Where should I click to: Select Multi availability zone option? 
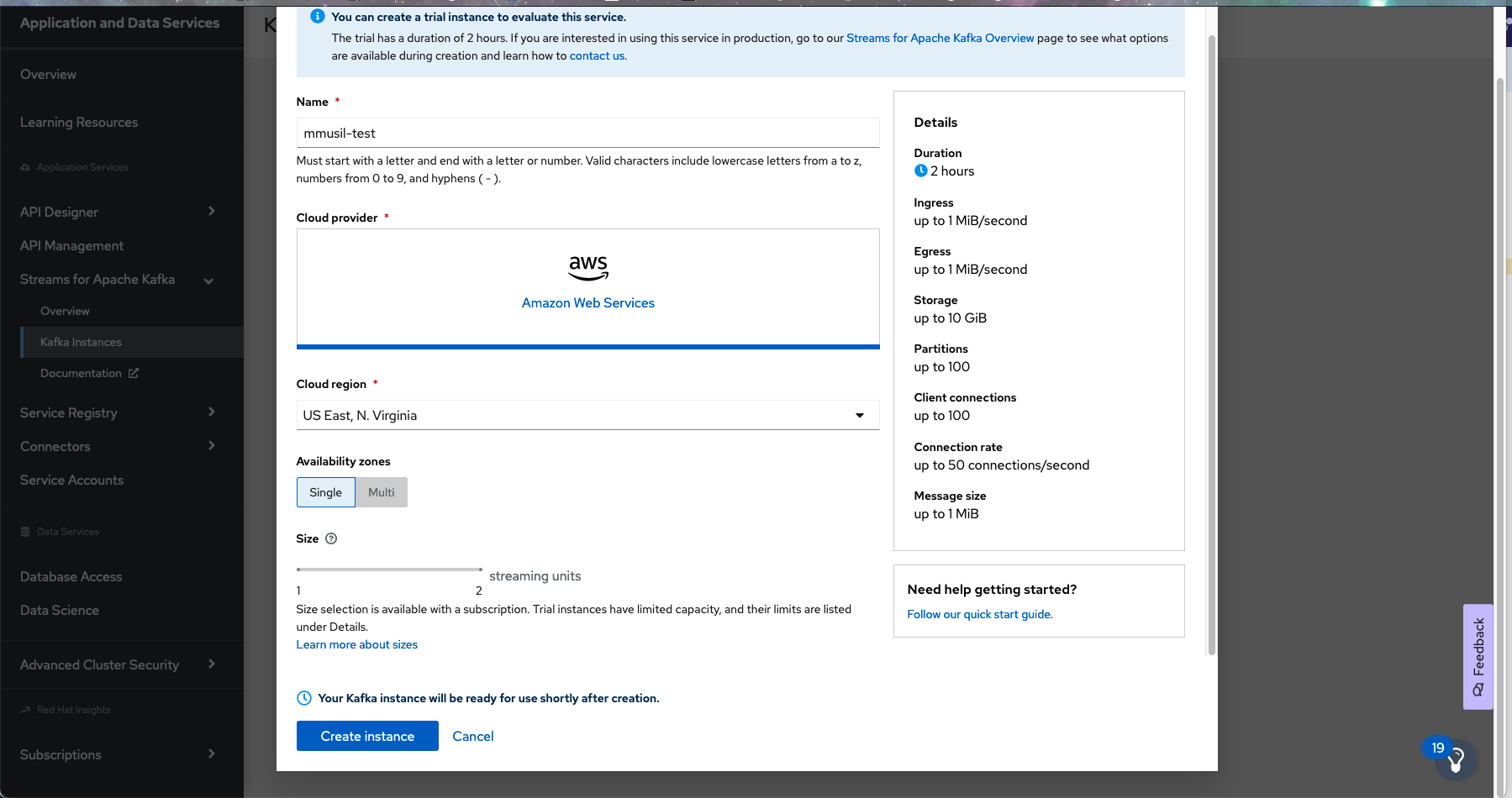tap(381, 492)
